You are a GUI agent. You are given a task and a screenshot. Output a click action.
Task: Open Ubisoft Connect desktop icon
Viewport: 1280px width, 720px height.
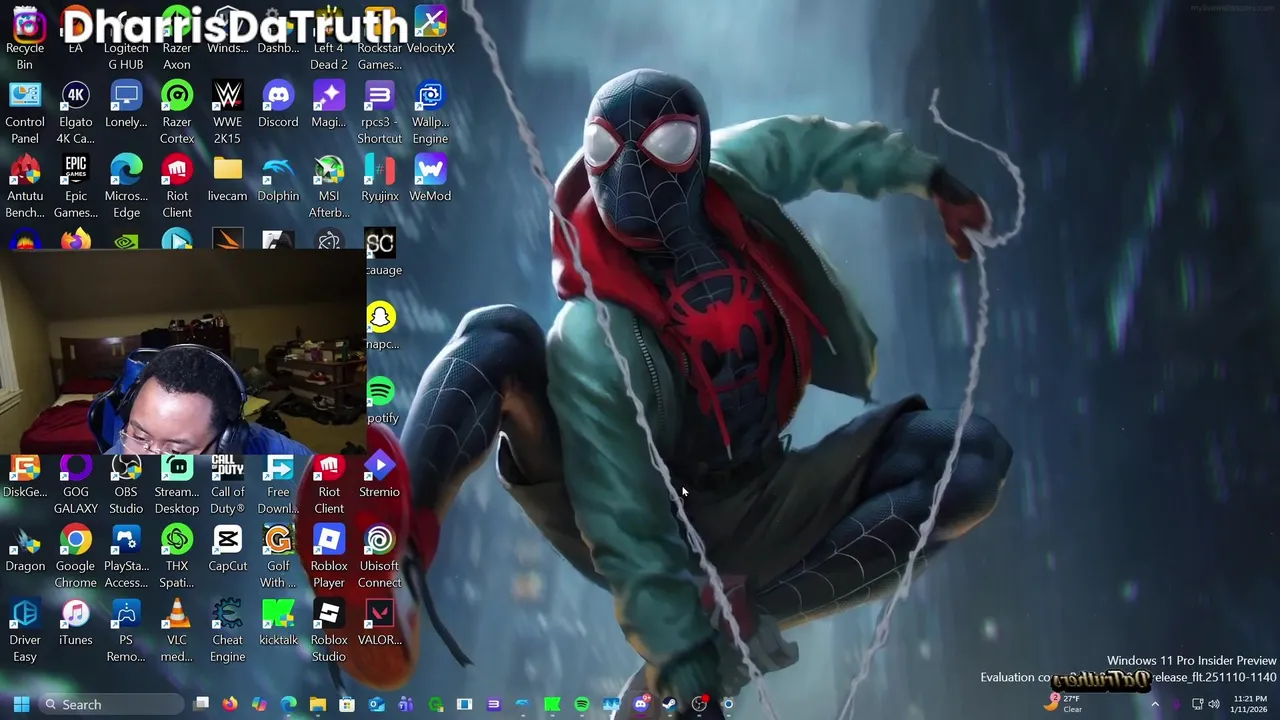click(379, 557)
